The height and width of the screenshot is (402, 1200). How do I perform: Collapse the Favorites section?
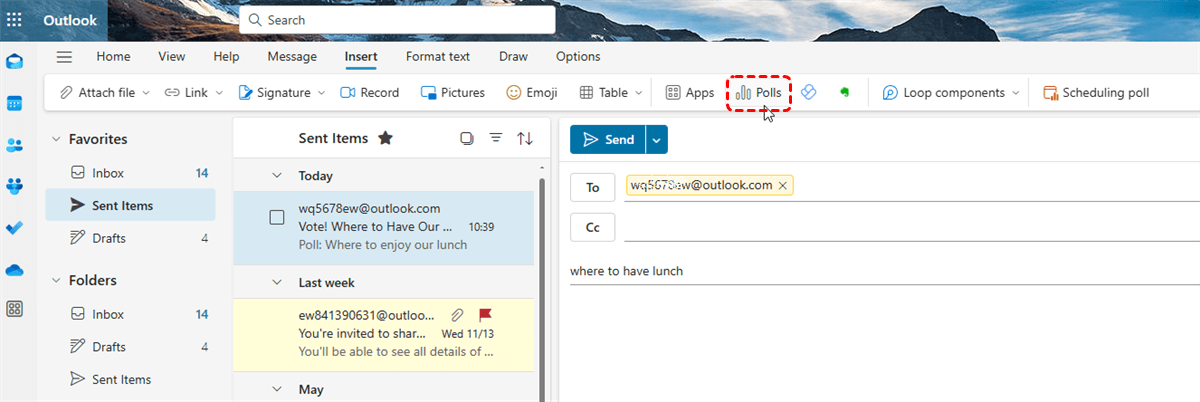coord(55,140)
